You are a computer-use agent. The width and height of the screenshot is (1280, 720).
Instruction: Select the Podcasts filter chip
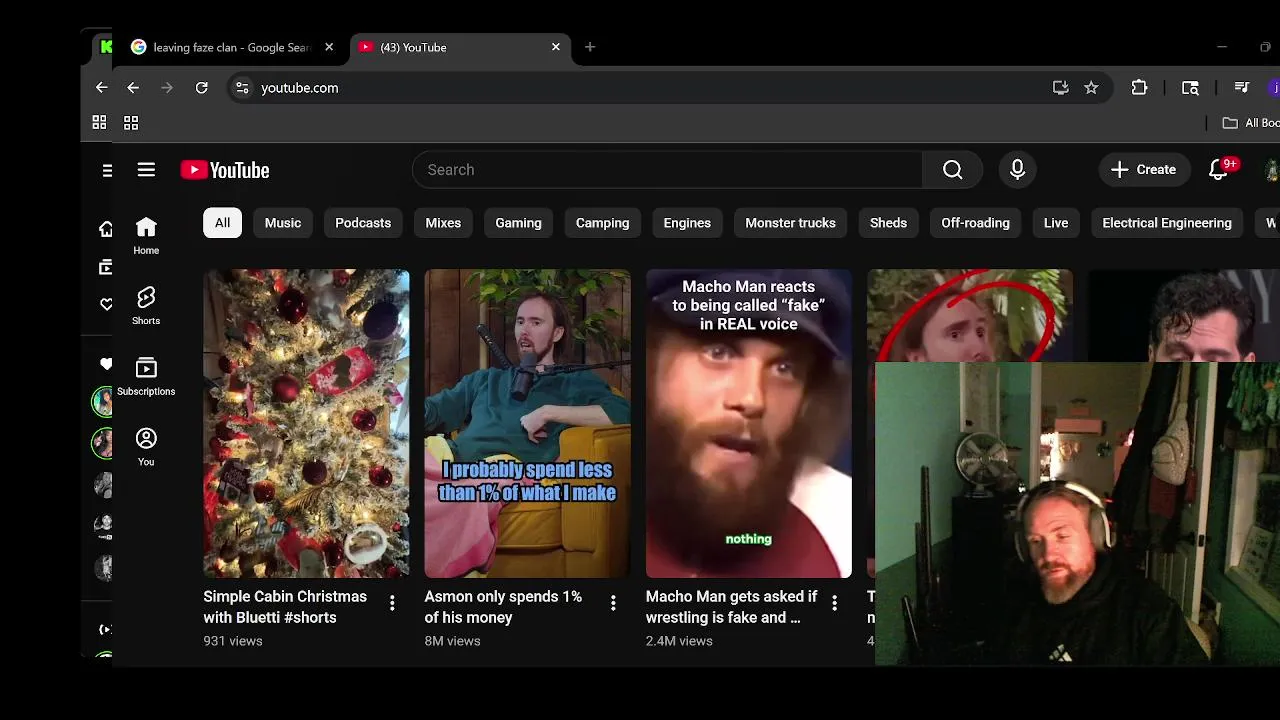363,223
